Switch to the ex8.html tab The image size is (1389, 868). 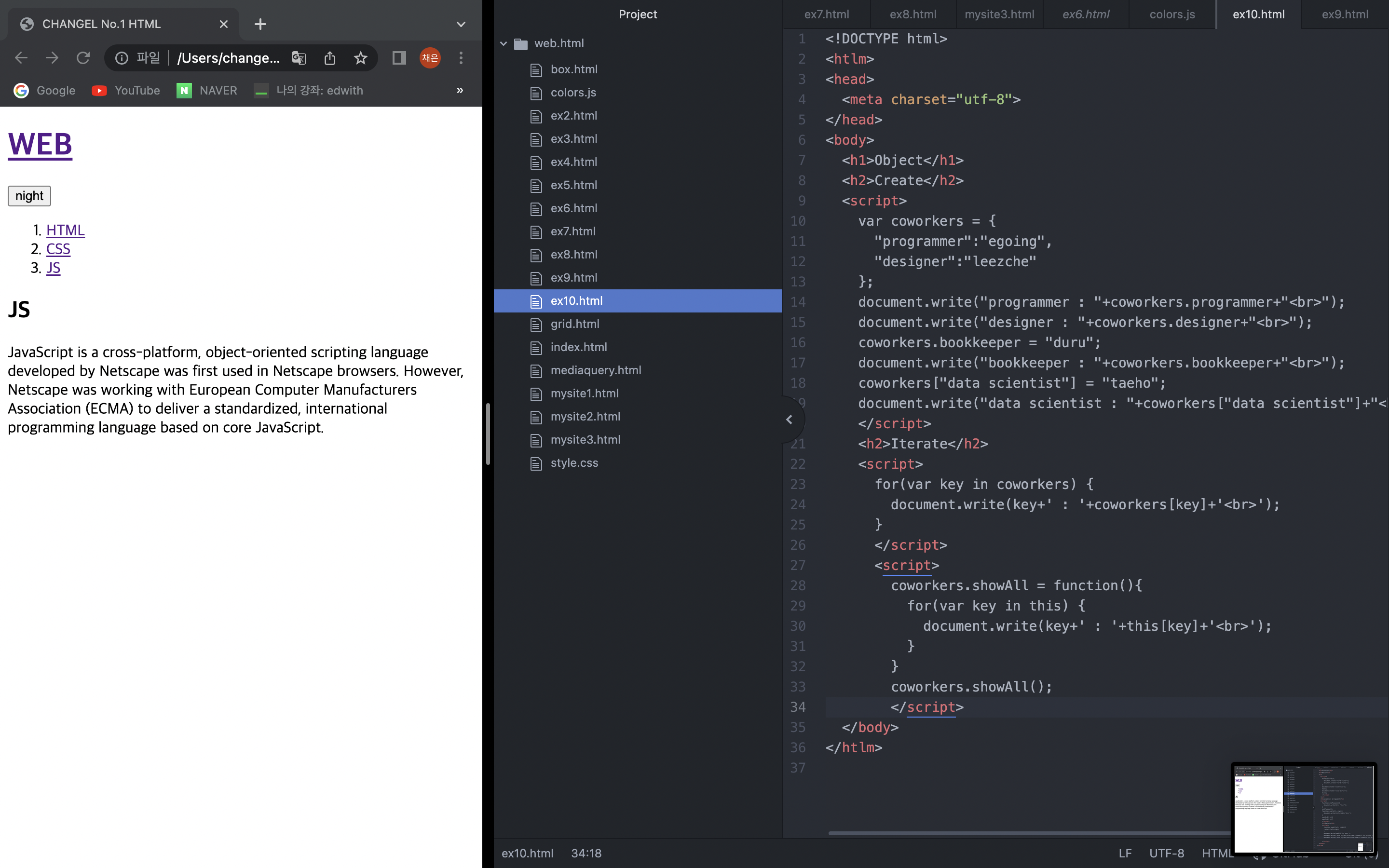912,14
